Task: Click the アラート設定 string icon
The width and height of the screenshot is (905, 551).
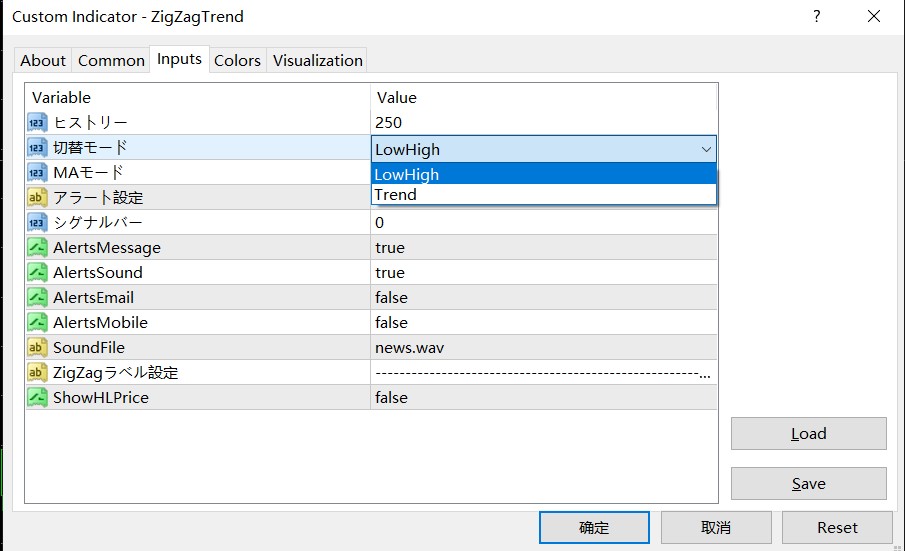Action: point(37,197)
